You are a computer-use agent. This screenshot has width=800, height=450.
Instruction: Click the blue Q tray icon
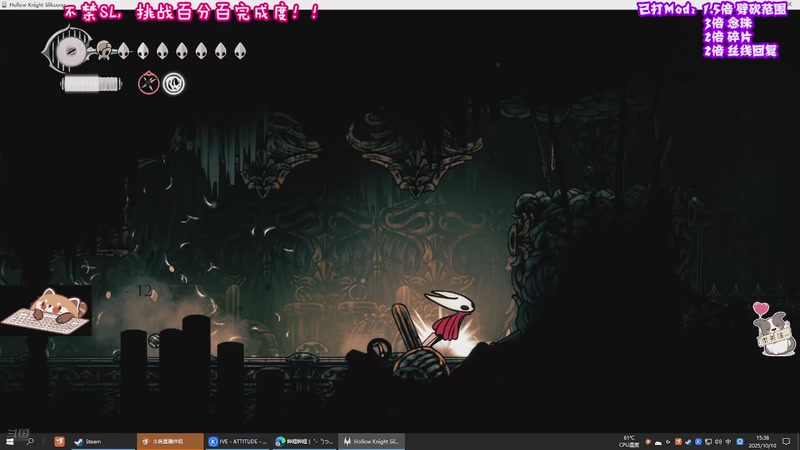pos(740,442)
